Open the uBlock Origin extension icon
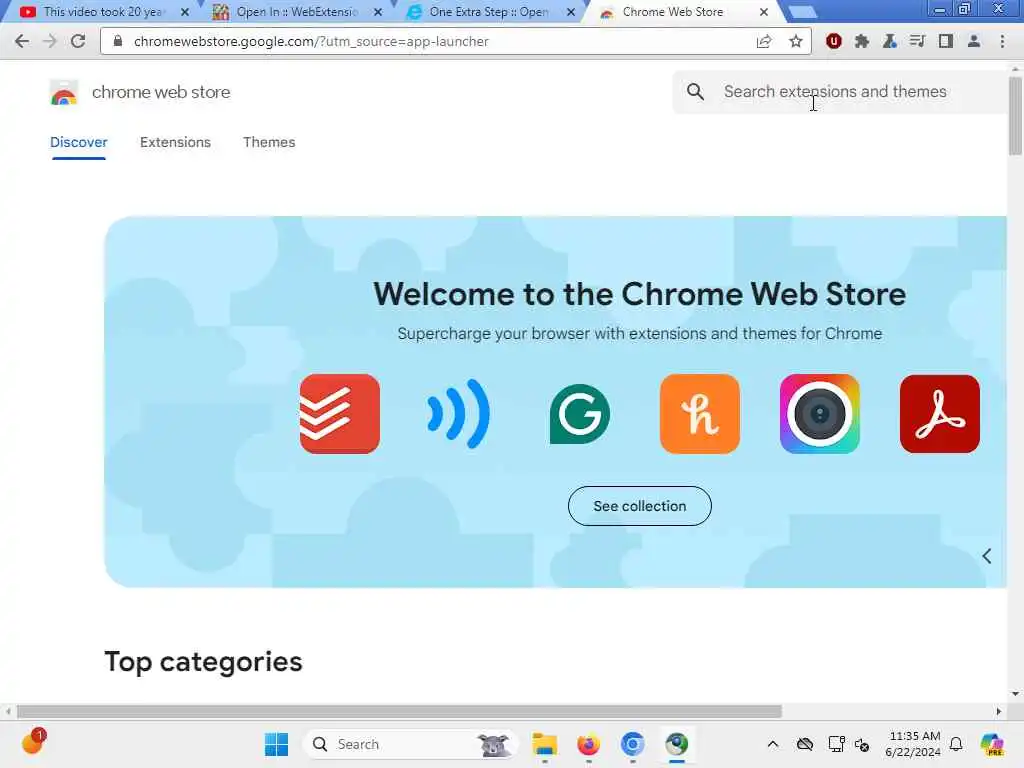 pos(833,41)
